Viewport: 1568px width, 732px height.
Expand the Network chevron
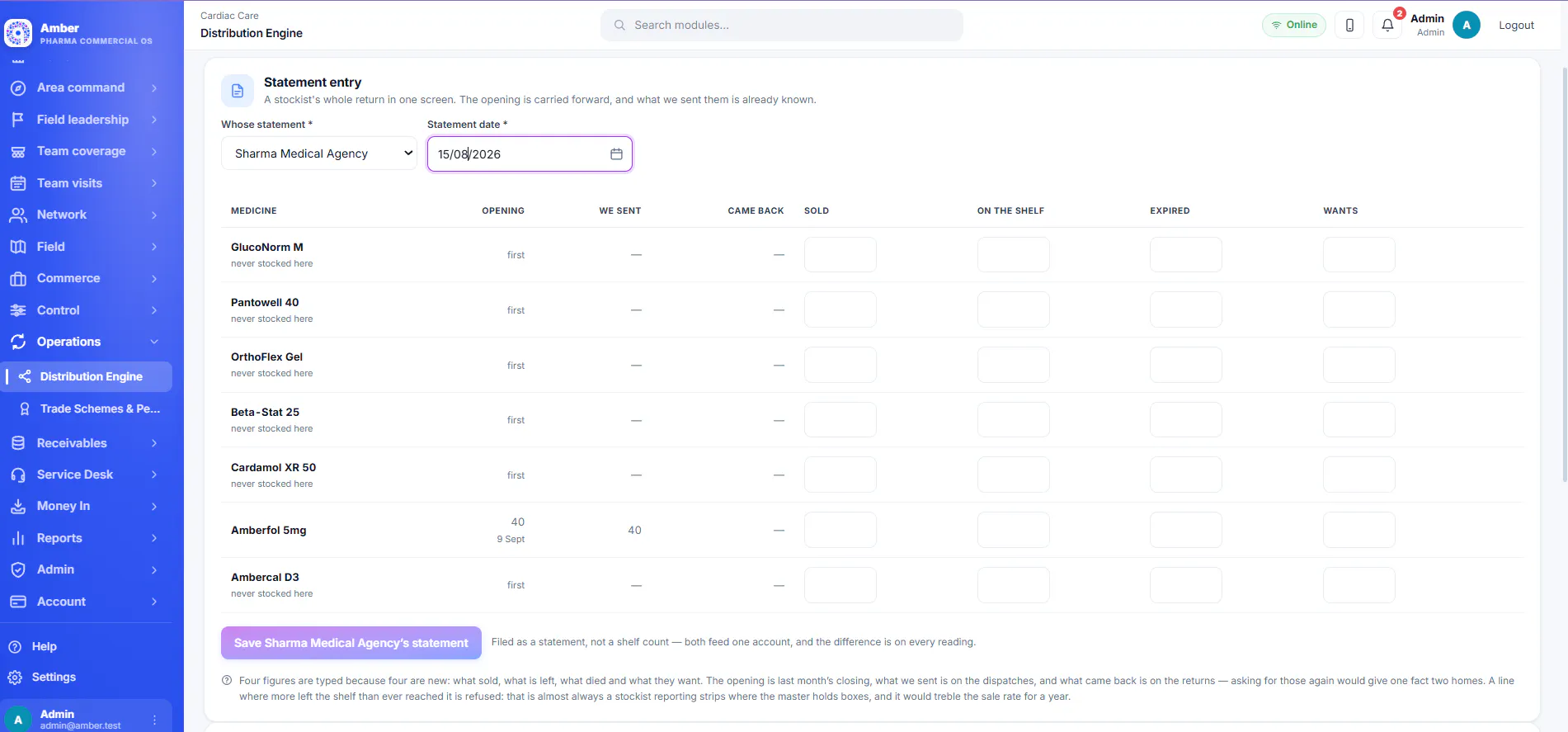[154, 215]
